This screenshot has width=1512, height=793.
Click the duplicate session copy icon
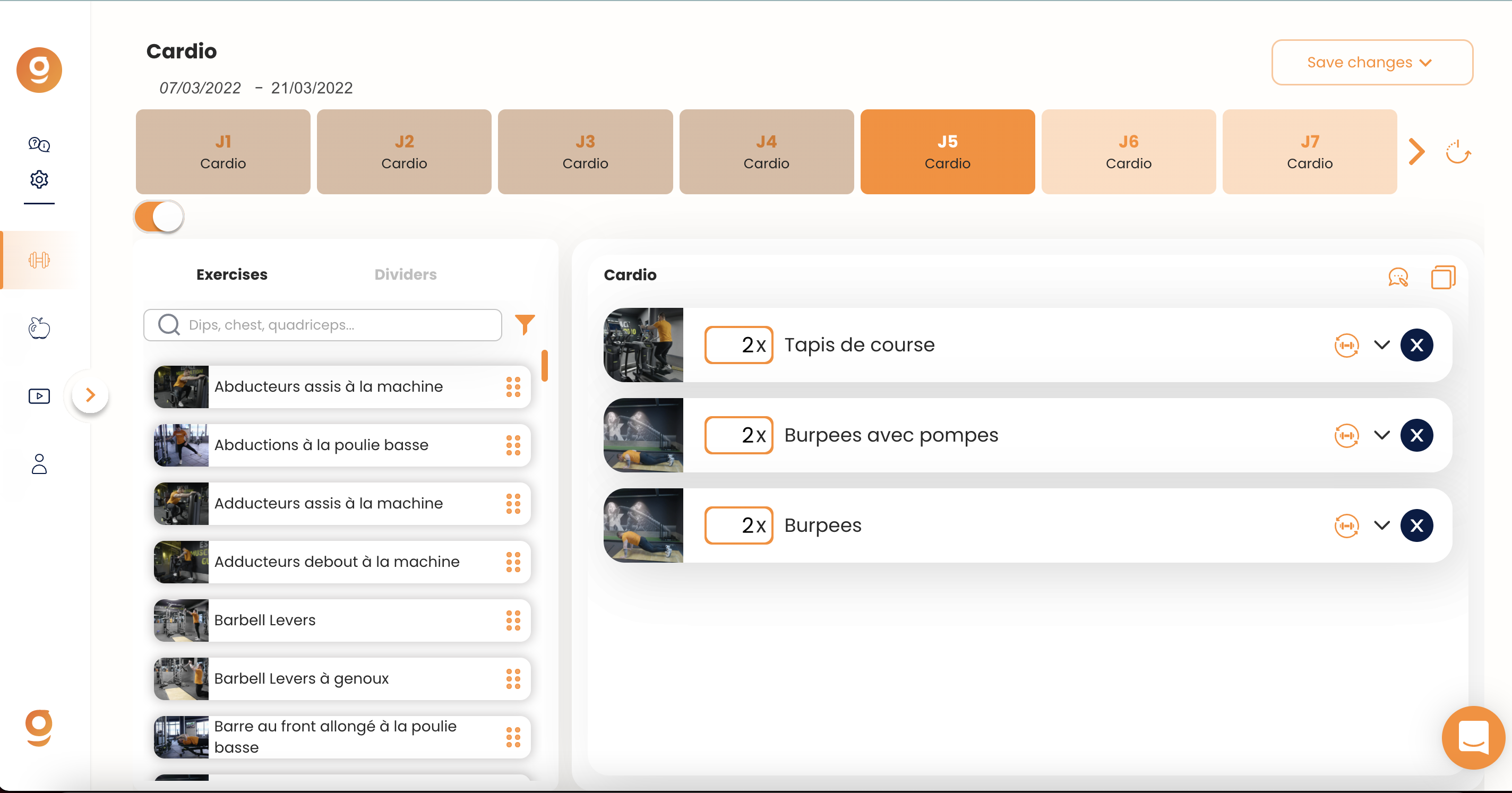tap(1444, 277)
